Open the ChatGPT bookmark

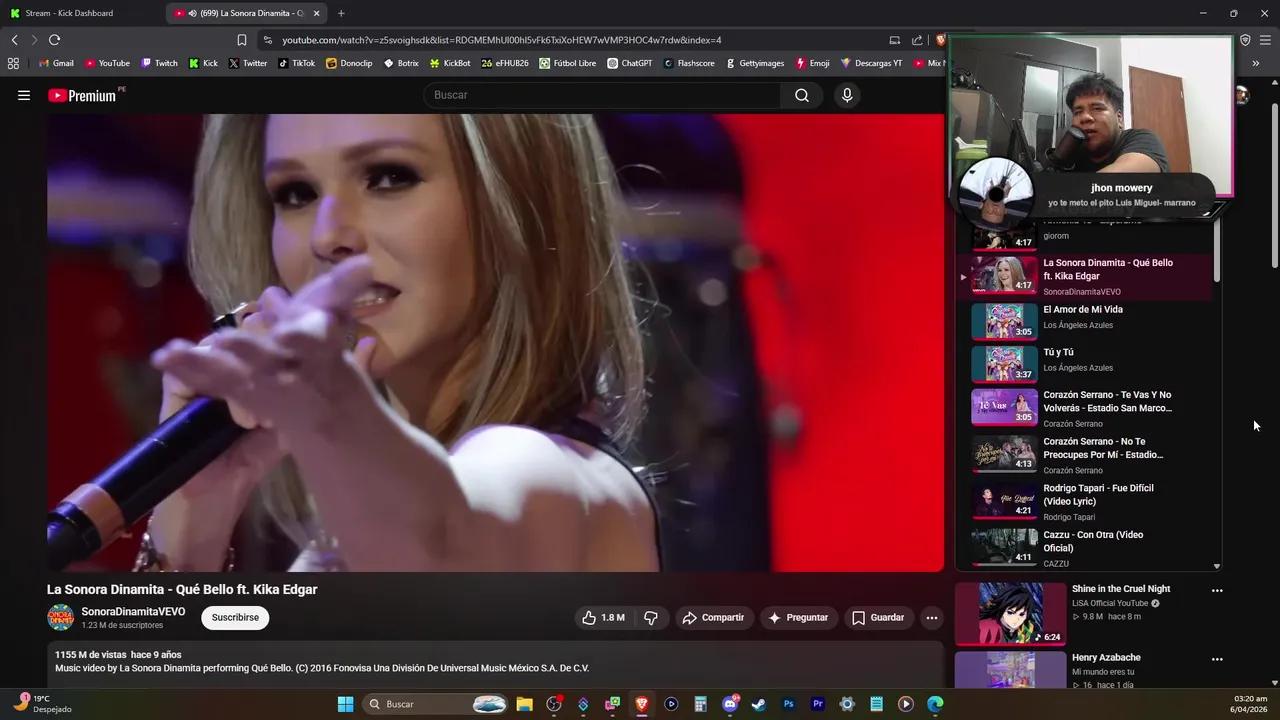click(629, 63)
